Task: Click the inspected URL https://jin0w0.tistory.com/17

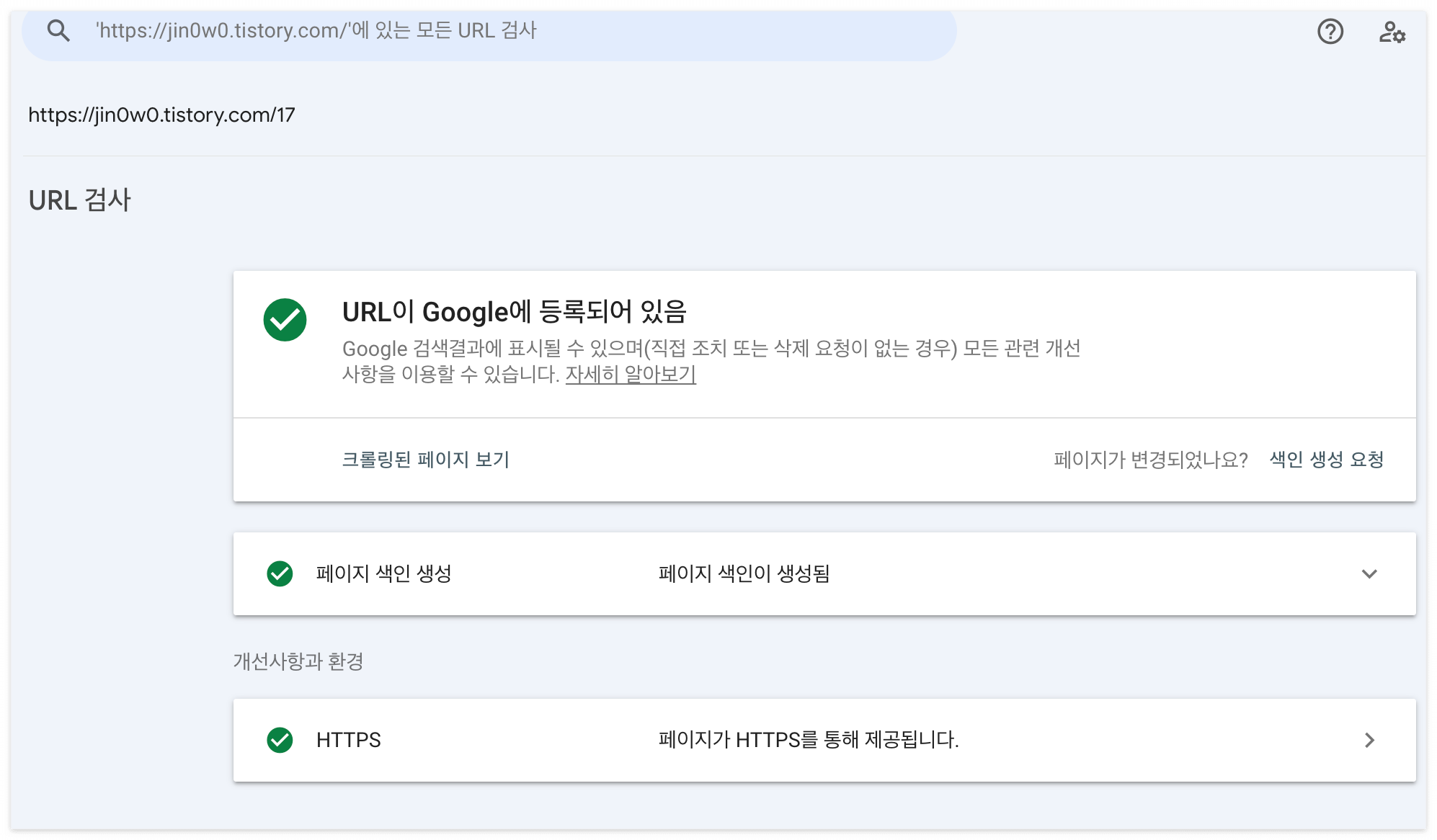Action: (161, 115)
